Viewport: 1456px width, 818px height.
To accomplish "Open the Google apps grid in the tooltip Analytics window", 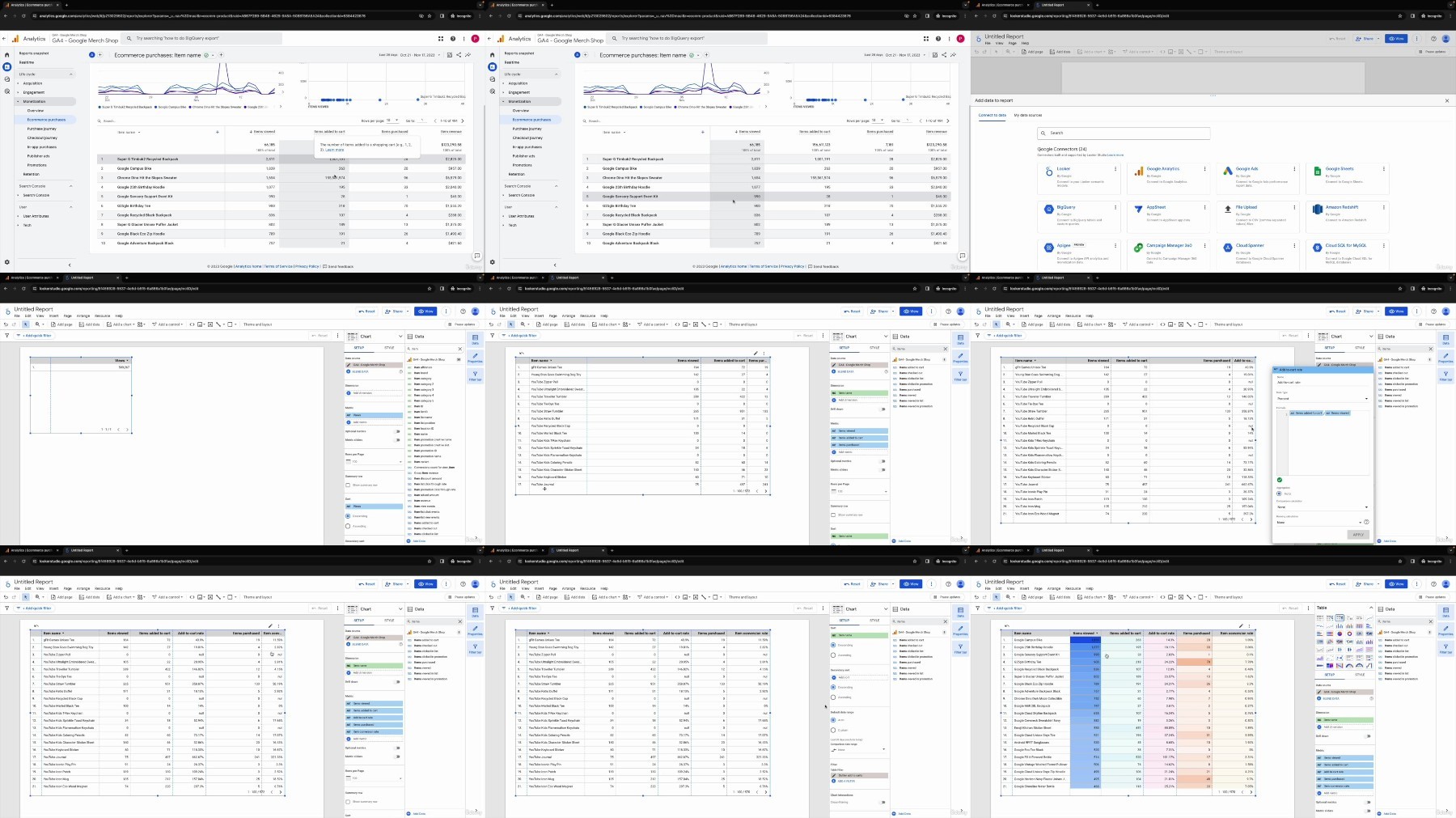I will 441,39.
